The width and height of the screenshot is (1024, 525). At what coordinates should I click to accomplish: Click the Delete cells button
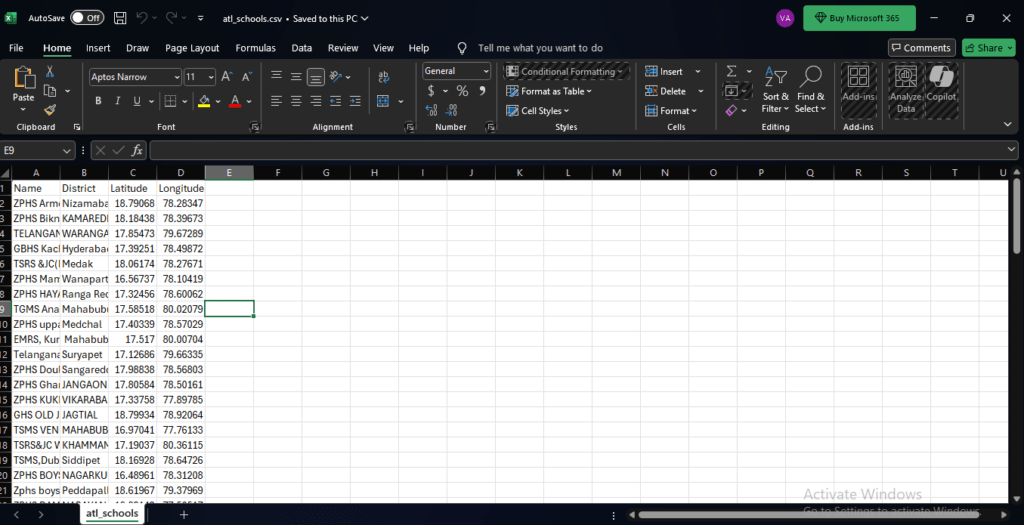pyautogui.click(x=665, y=91)
